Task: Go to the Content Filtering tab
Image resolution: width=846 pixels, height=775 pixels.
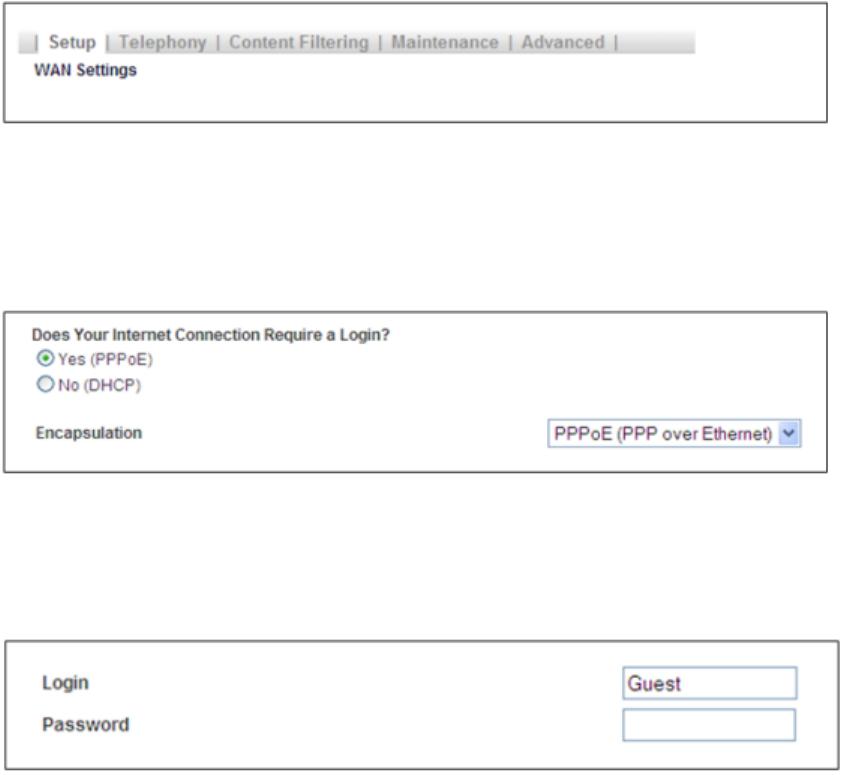Action: coord(298,43)
